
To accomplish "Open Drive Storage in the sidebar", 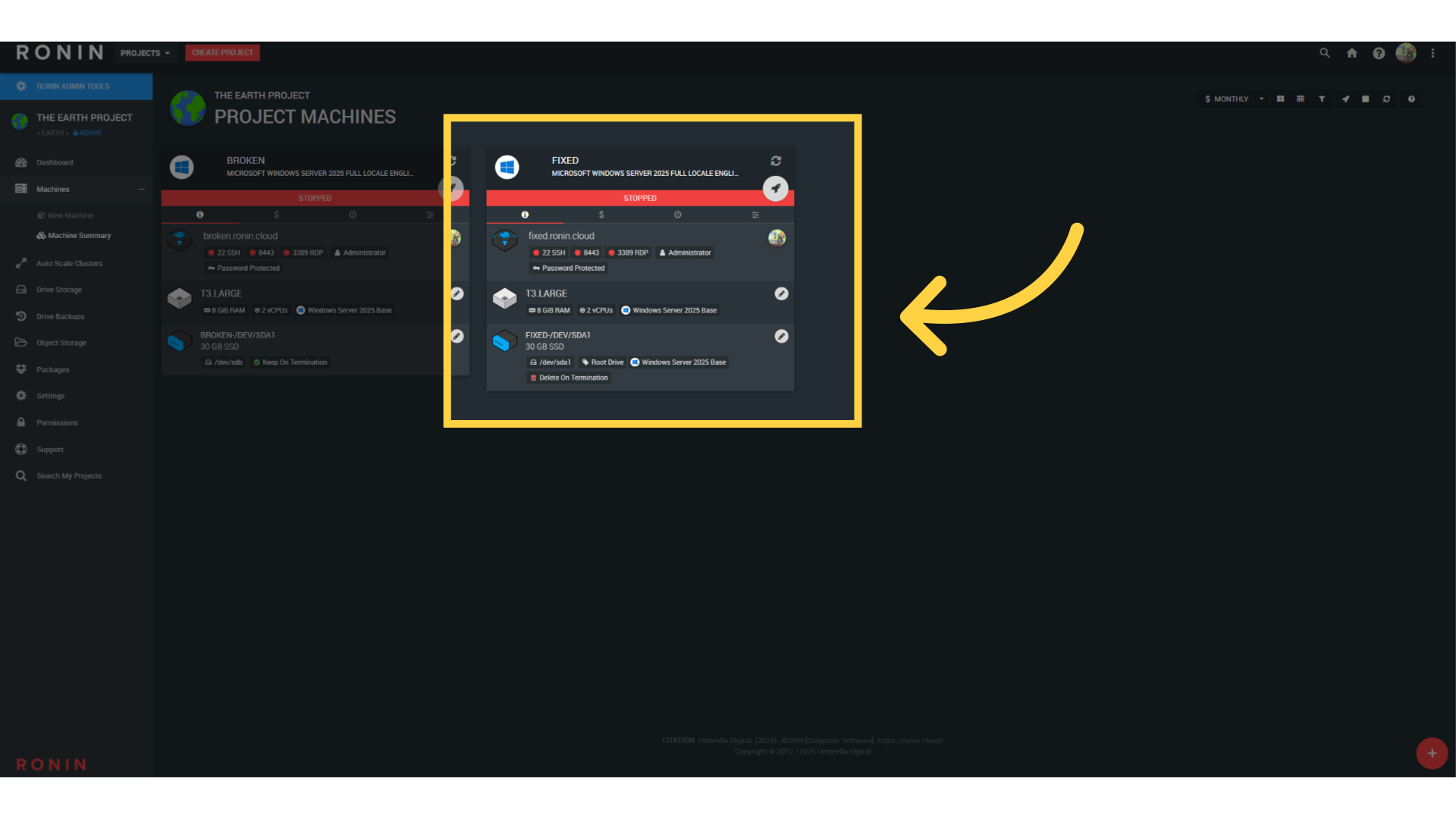I will point(59,290).
